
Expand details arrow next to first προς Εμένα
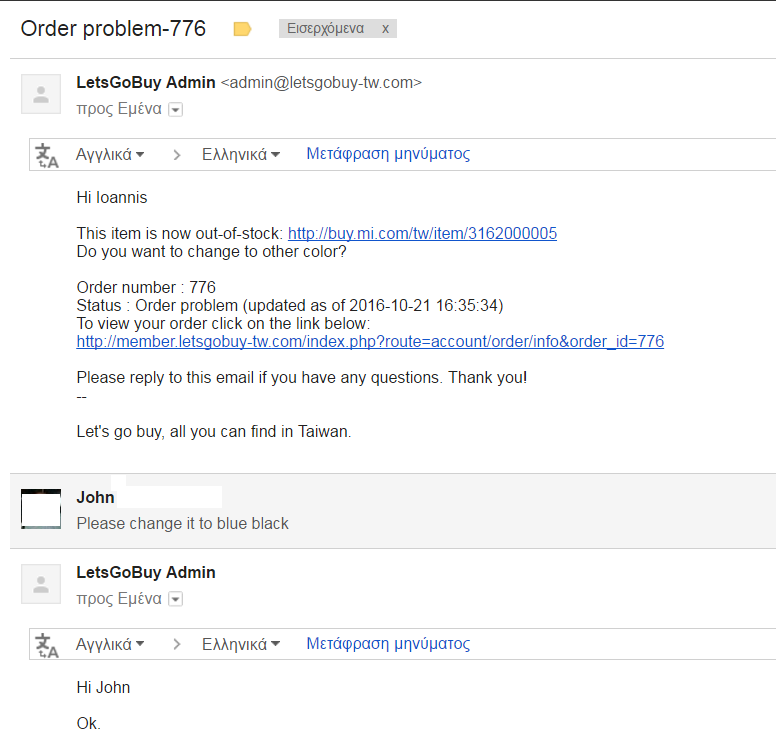(x=176, y=110)
